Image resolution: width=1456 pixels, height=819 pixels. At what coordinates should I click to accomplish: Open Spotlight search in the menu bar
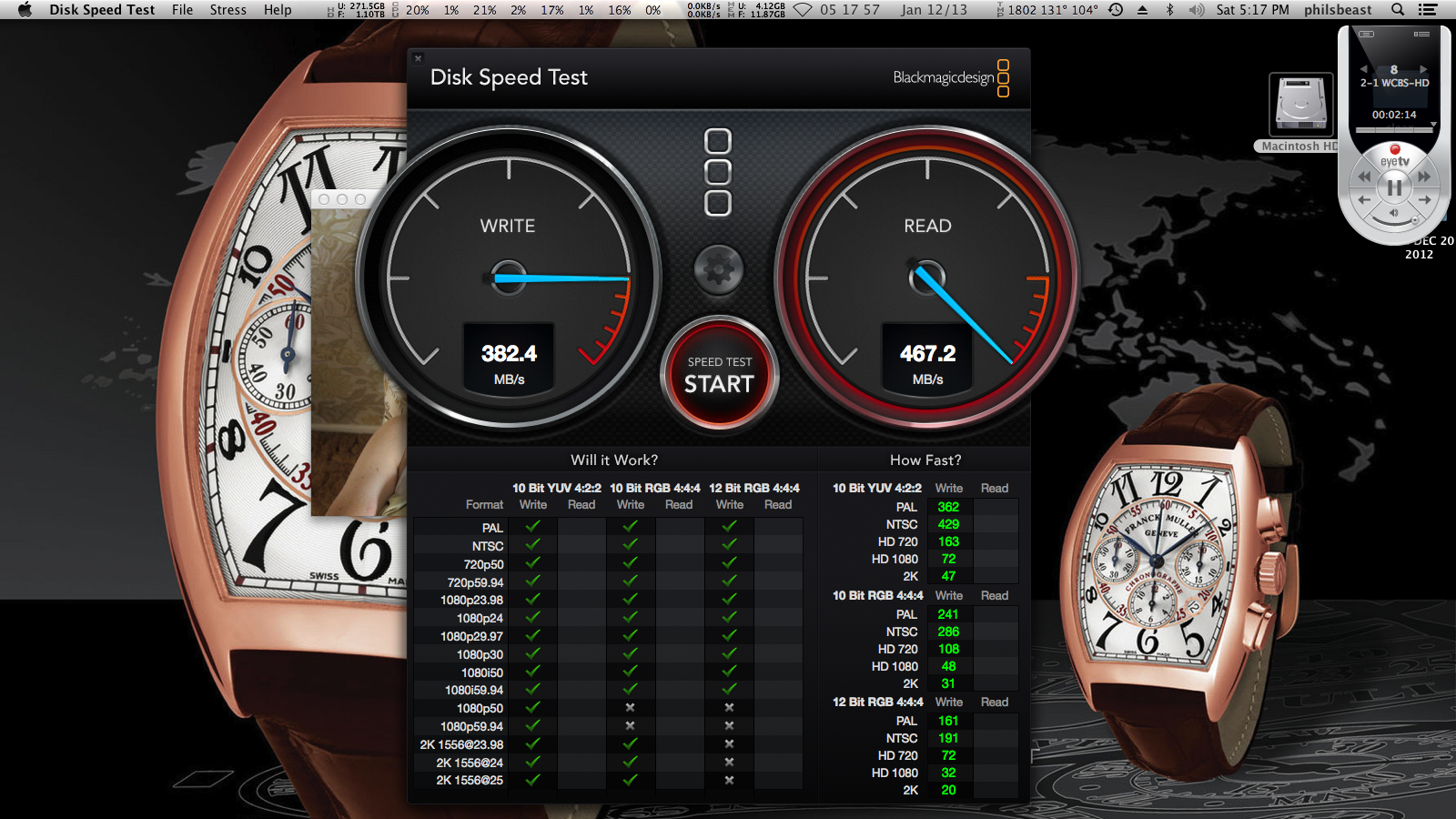[1398, 10]
